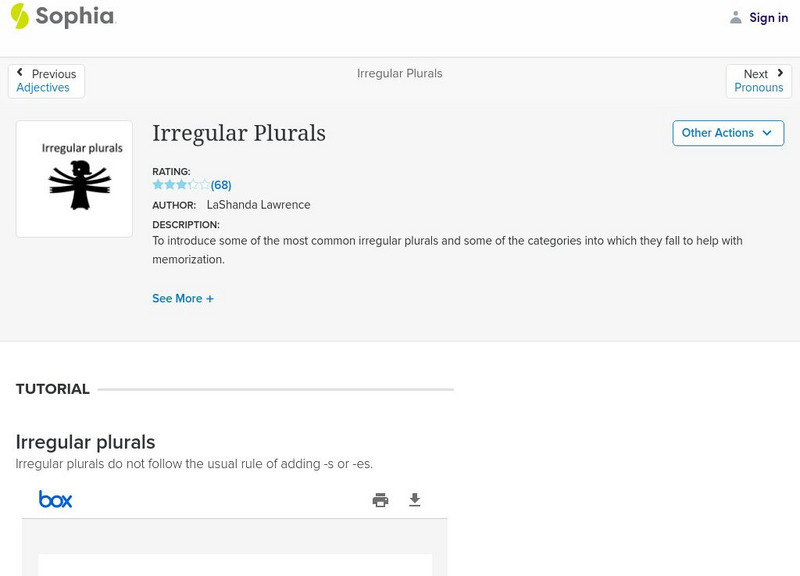Click the Next right arrow icon
Screen dimensions: 800x576
coord(780,73)
